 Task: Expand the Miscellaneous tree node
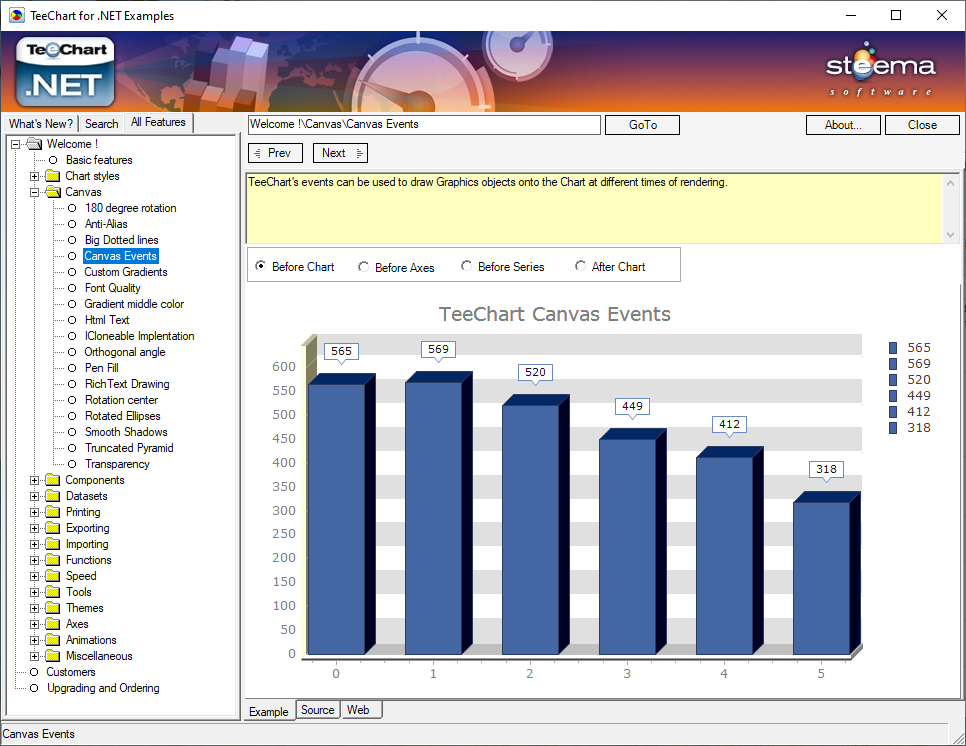34,657
